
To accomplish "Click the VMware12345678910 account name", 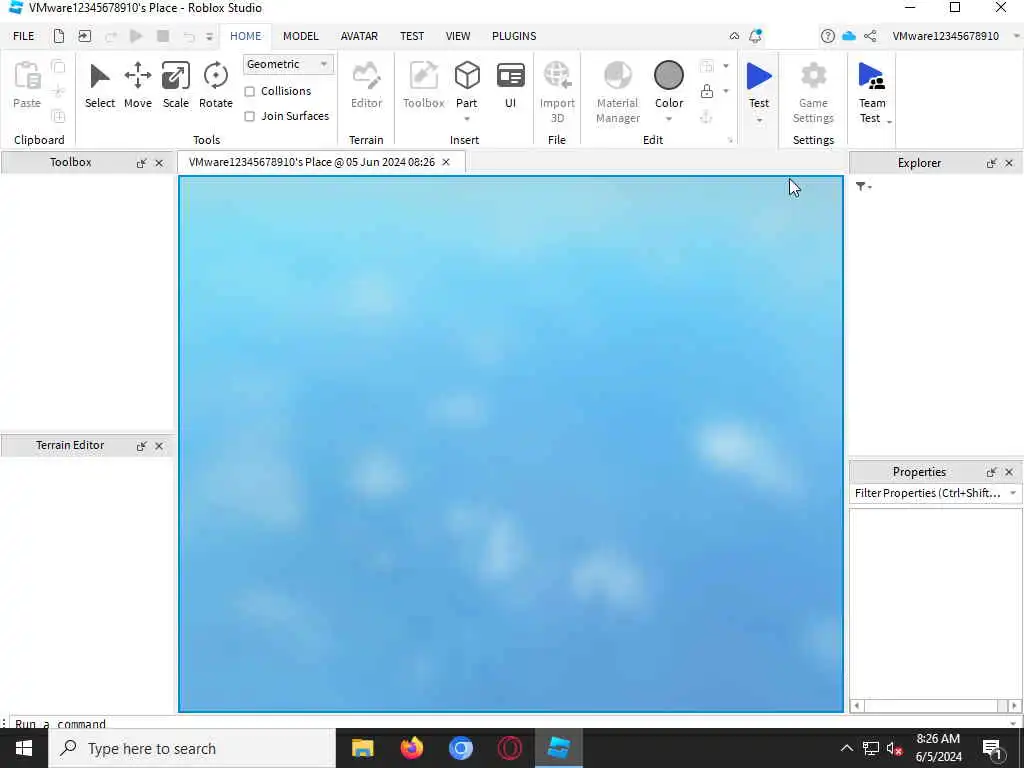I will click(x=946, y=36).
